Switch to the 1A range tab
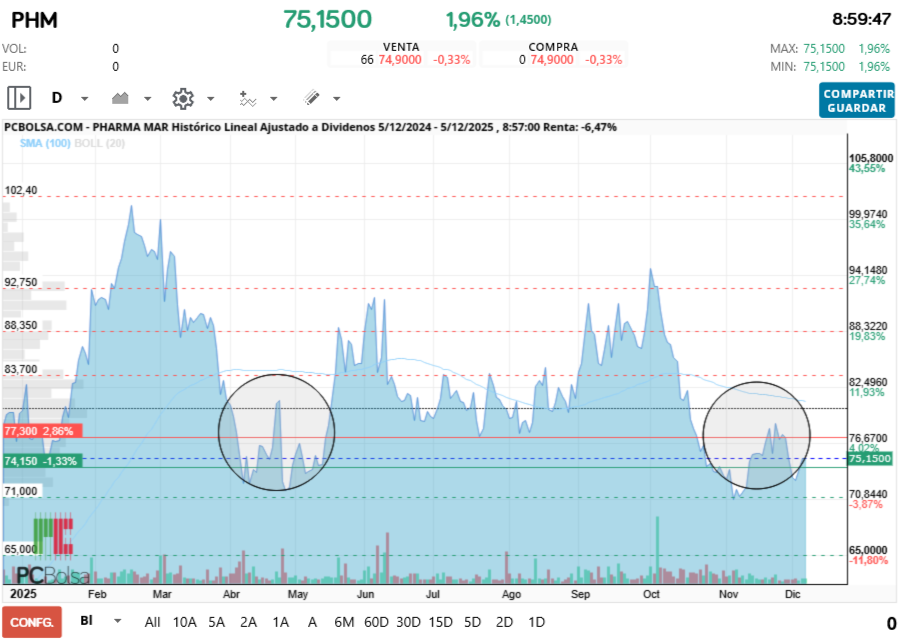The width and height of the screenshot is (910, 643). [x=281, y=622]
